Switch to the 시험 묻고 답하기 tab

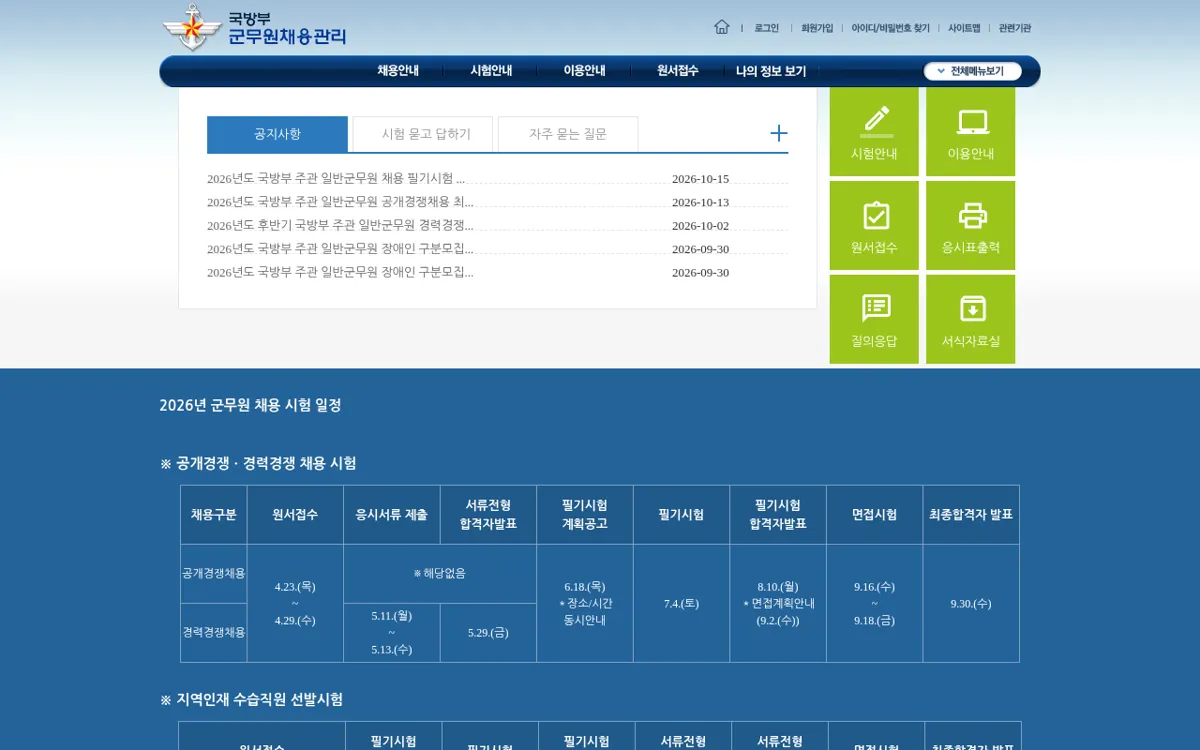tap(423, 134)
